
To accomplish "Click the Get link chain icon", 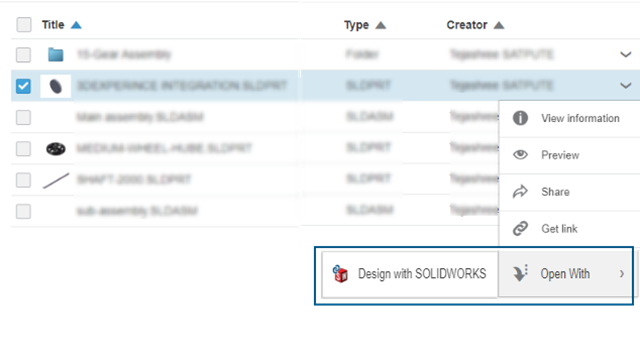I will click(520, 228).
